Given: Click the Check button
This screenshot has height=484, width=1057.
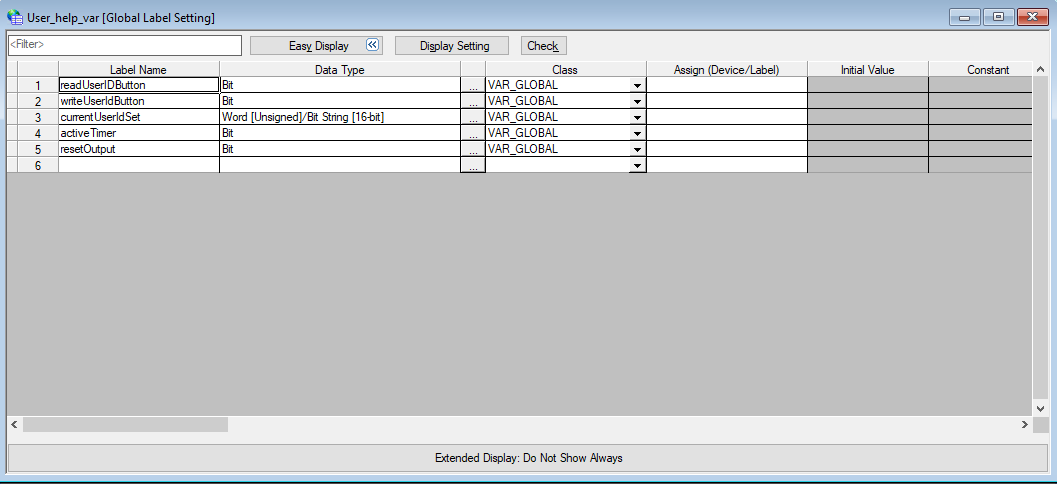Looking at the screenshot, I should 543,46.
